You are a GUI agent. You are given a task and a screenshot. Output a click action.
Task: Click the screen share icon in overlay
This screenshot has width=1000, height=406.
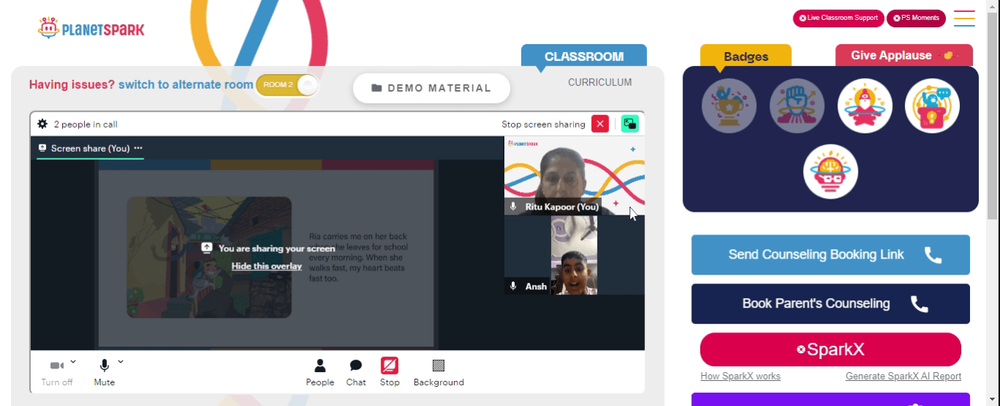pos(207,248)
